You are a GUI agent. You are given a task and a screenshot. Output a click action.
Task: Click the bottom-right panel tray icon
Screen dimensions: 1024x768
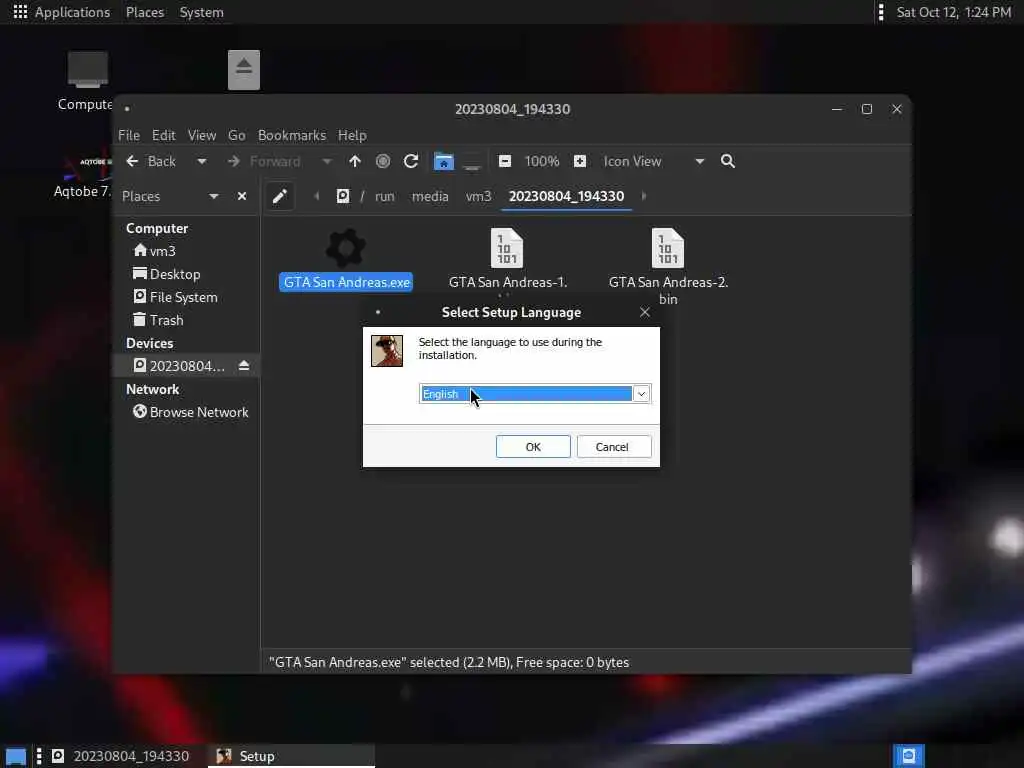click(x=908, y=756)
